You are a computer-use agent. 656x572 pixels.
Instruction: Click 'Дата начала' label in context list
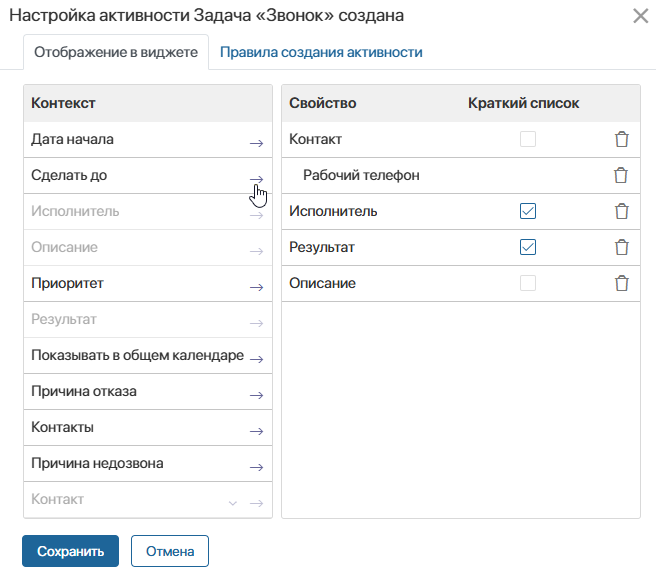72,139
